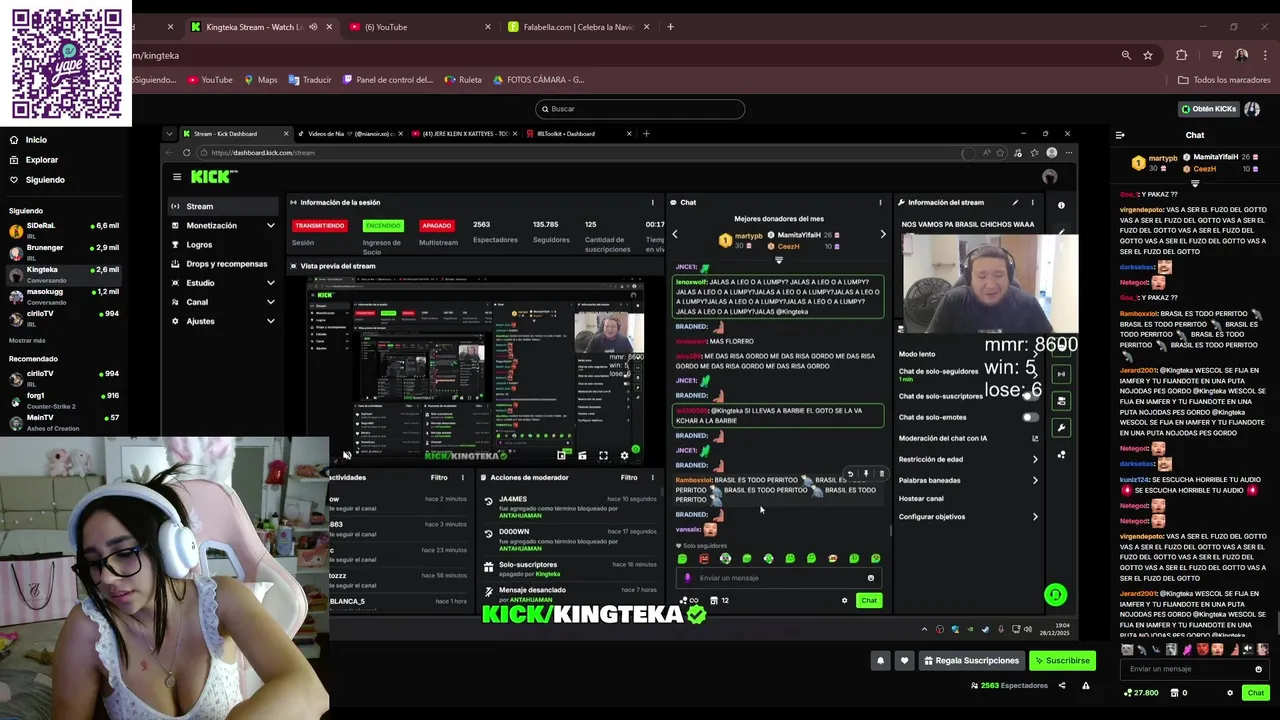
Task: Open the Brunenger channel in the sidebar
Action: pyautogui.click(x=64, y=252)
